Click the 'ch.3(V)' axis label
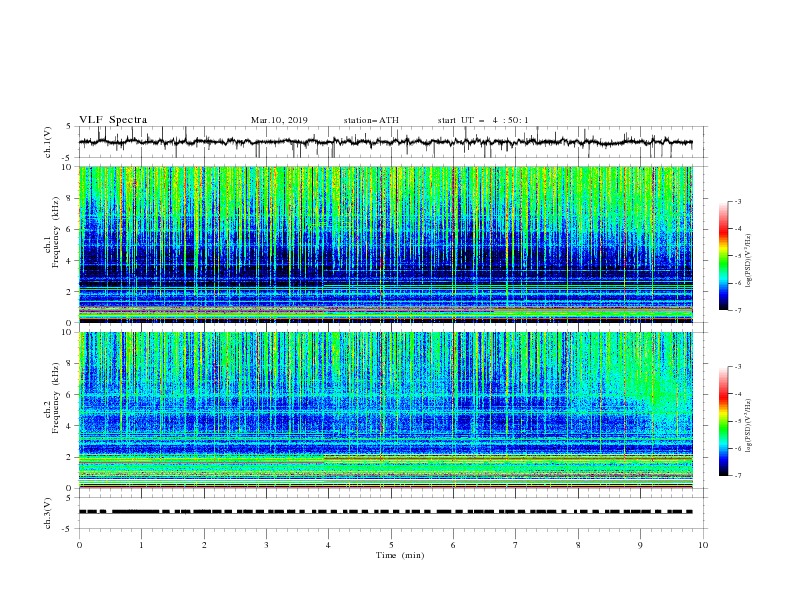The width and height of the screenshot is (792, 612). pos(48,513)
